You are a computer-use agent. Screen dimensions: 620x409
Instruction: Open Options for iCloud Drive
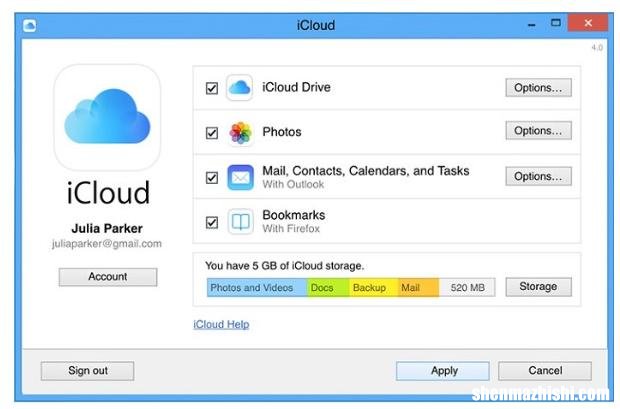(x=539, y=87)
